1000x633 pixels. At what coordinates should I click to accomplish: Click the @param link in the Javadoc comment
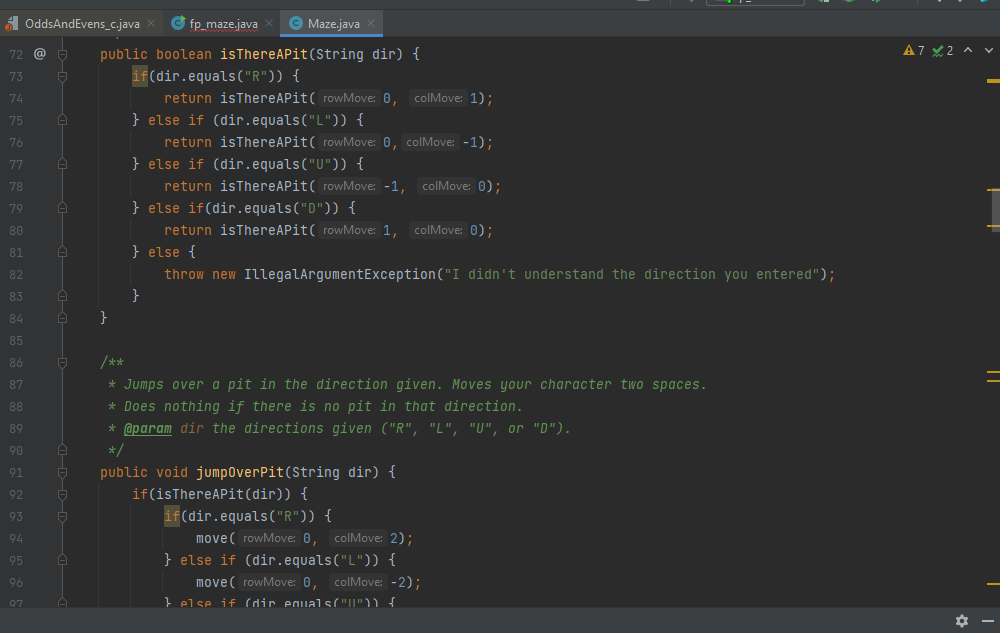pos(147,428)
